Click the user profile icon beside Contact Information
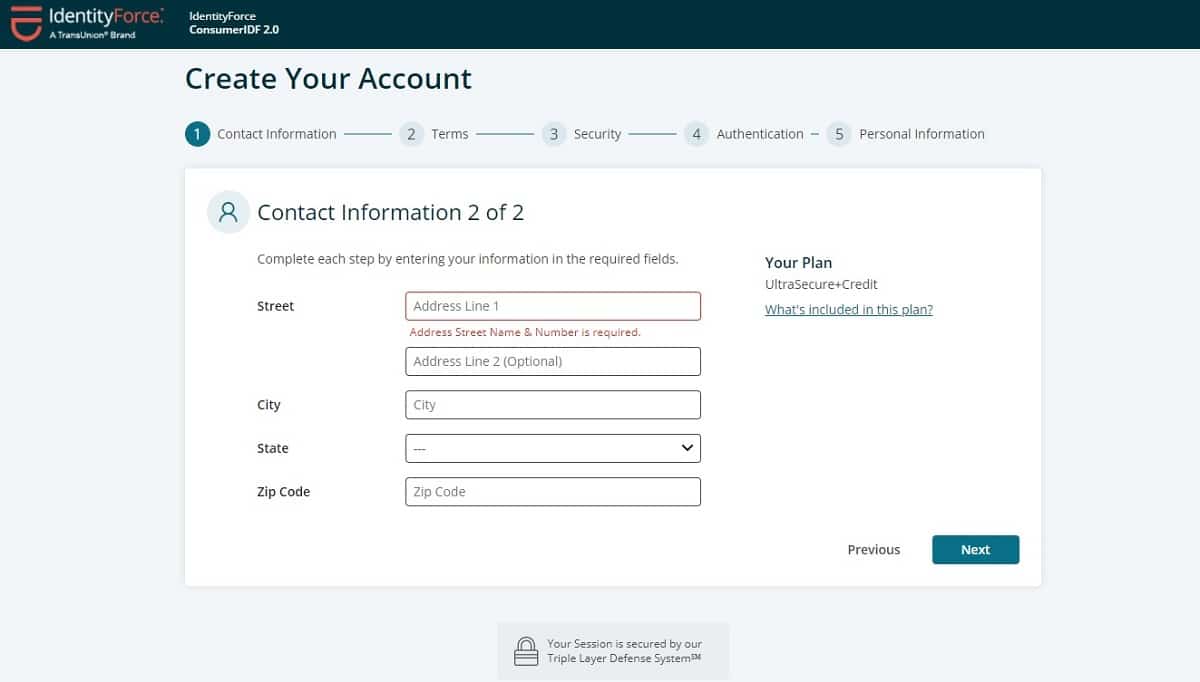Image resolution: width=1200 pixels, height=682 pixels. coord(229,212)
